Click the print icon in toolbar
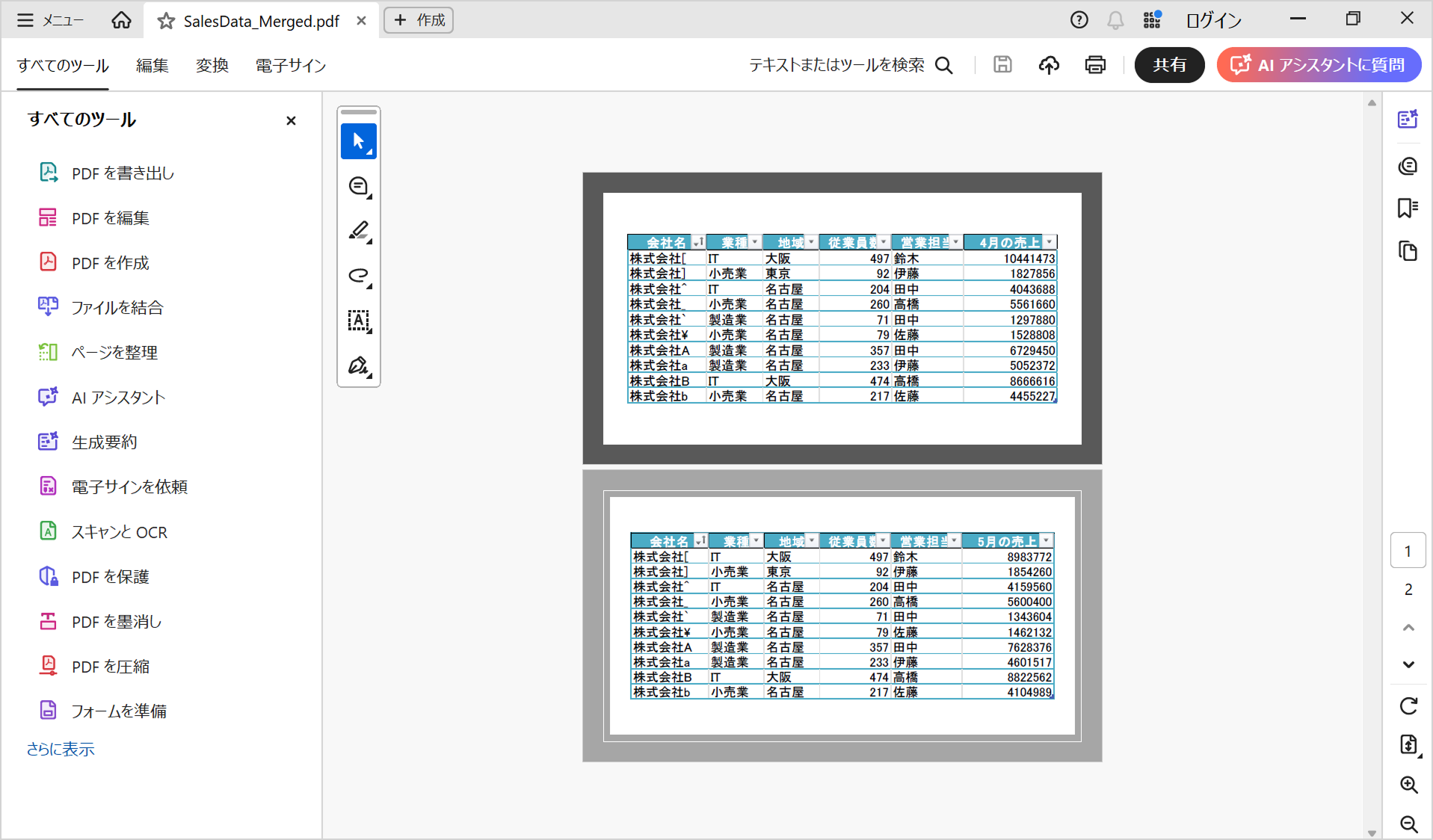This screenshot has height=840, width=1433. point(1095,65)
